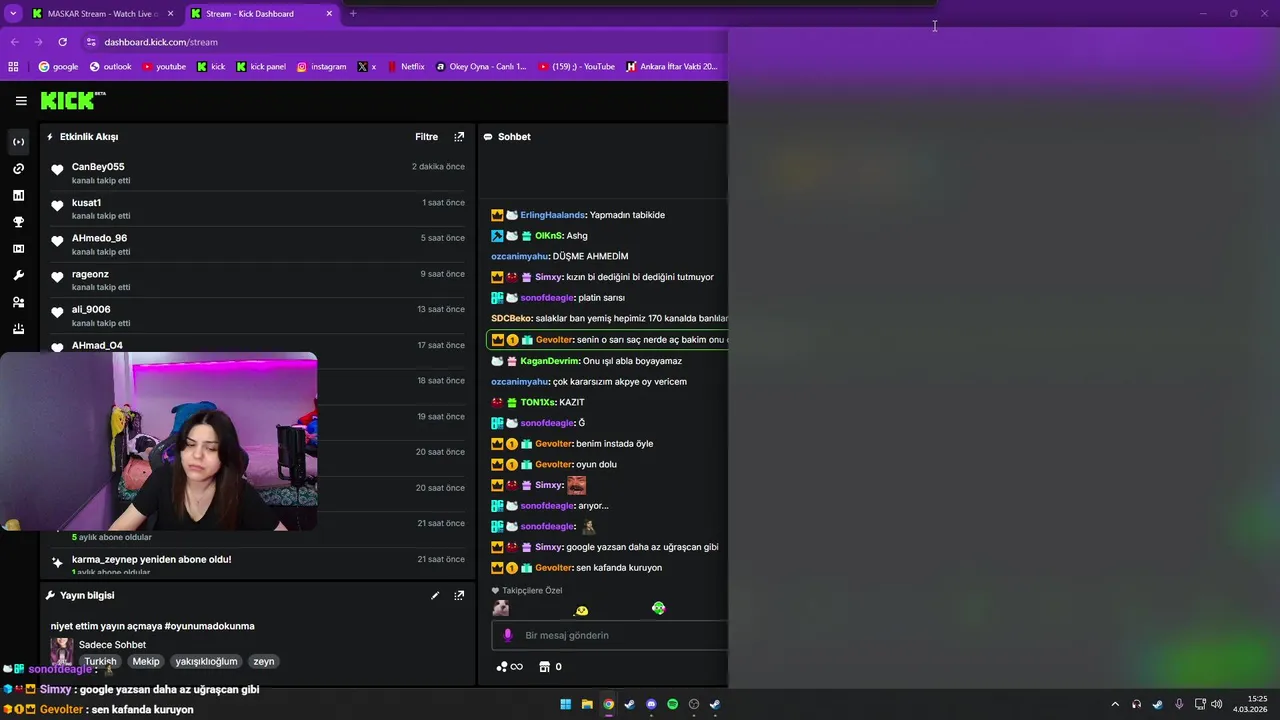
Task: Show hidden system tray icons
Action: click(1115, 704)
